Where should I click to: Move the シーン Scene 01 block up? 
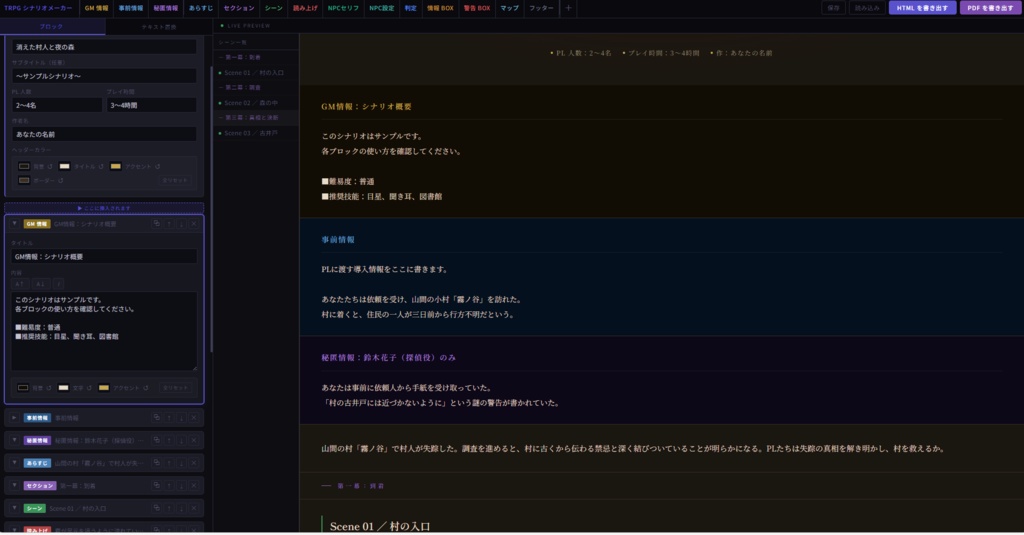[x=169, y=508]
